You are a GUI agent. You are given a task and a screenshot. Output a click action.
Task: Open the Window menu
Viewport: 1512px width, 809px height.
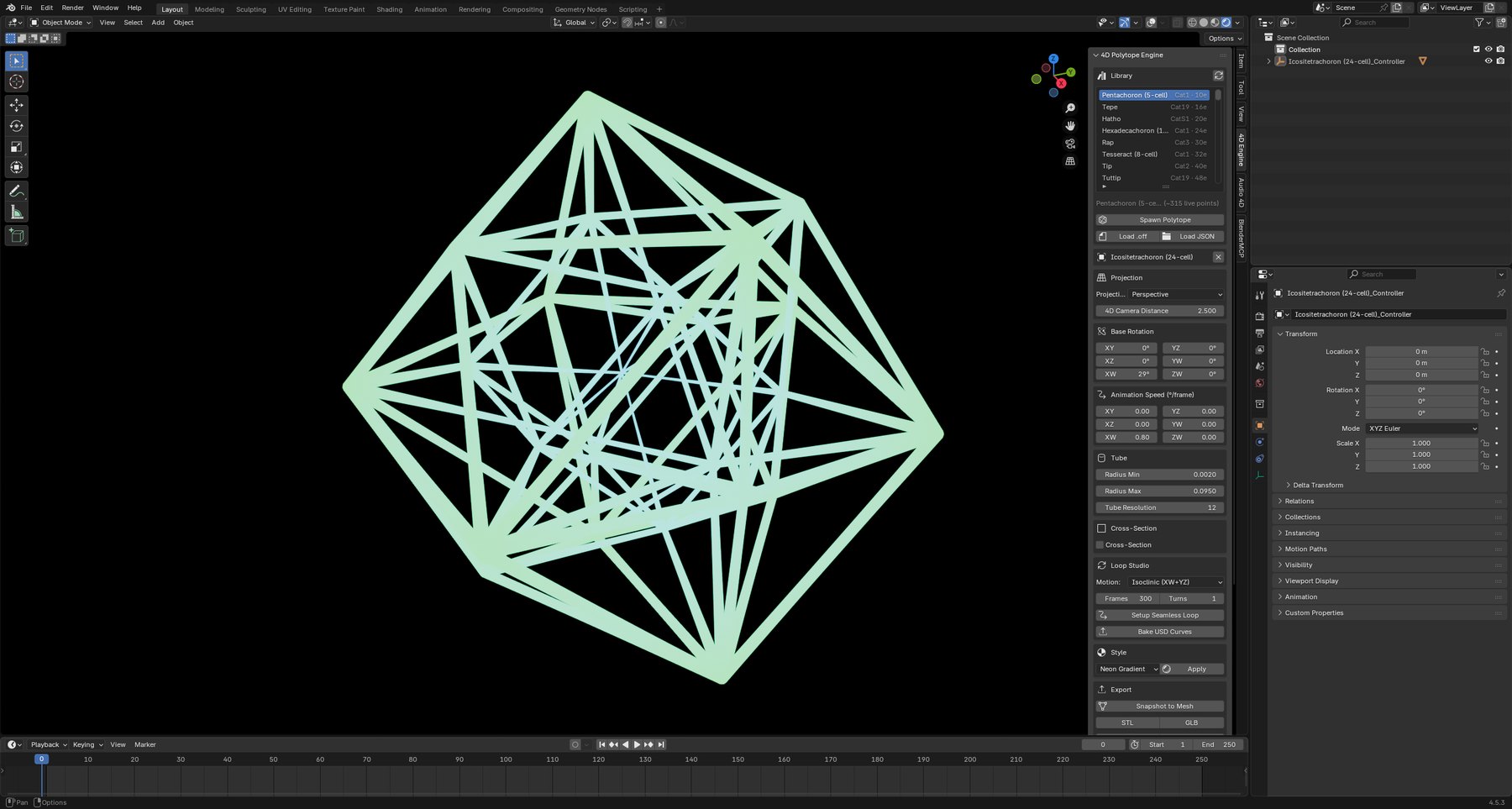coord(105,8)
